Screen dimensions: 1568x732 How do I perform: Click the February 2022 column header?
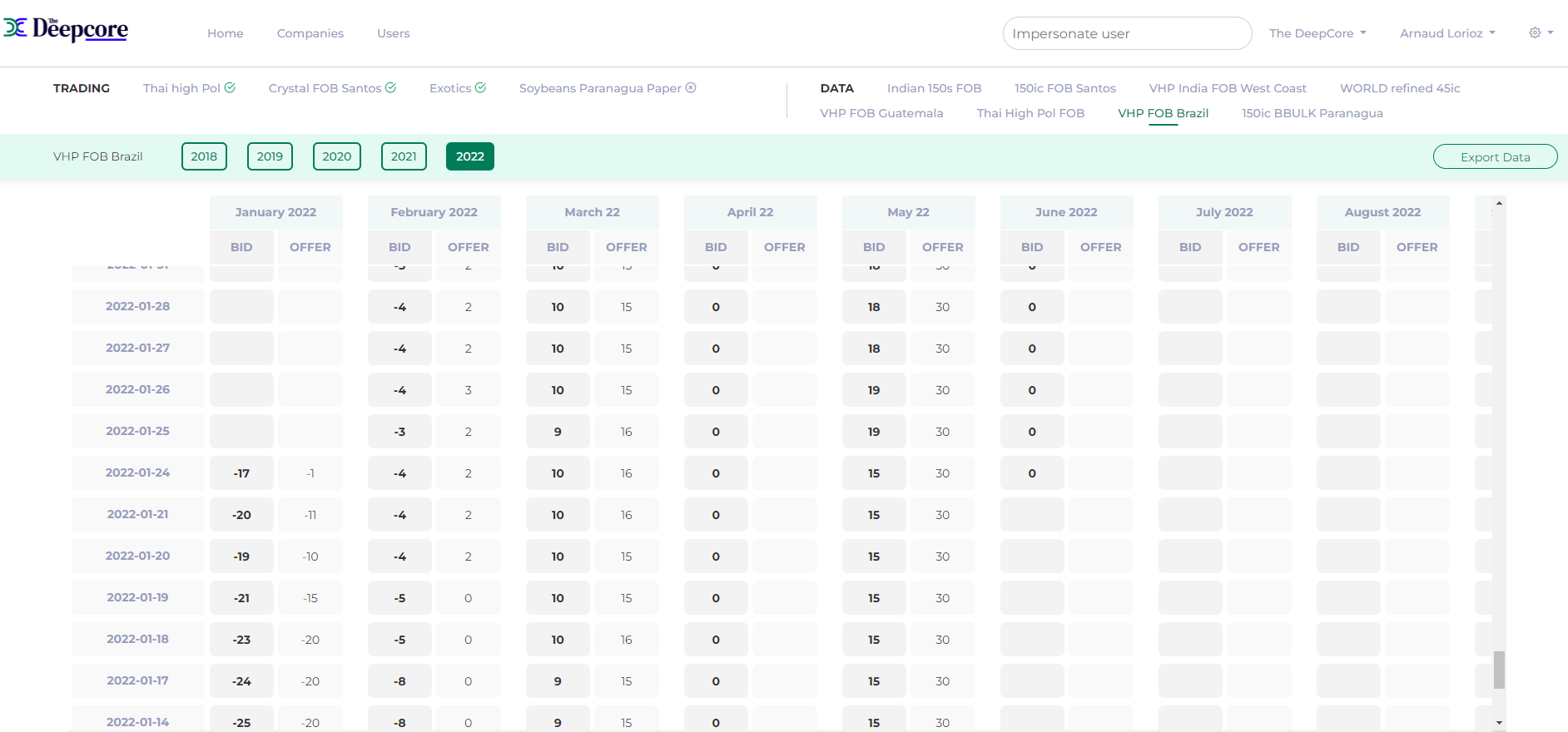point(434,212)
